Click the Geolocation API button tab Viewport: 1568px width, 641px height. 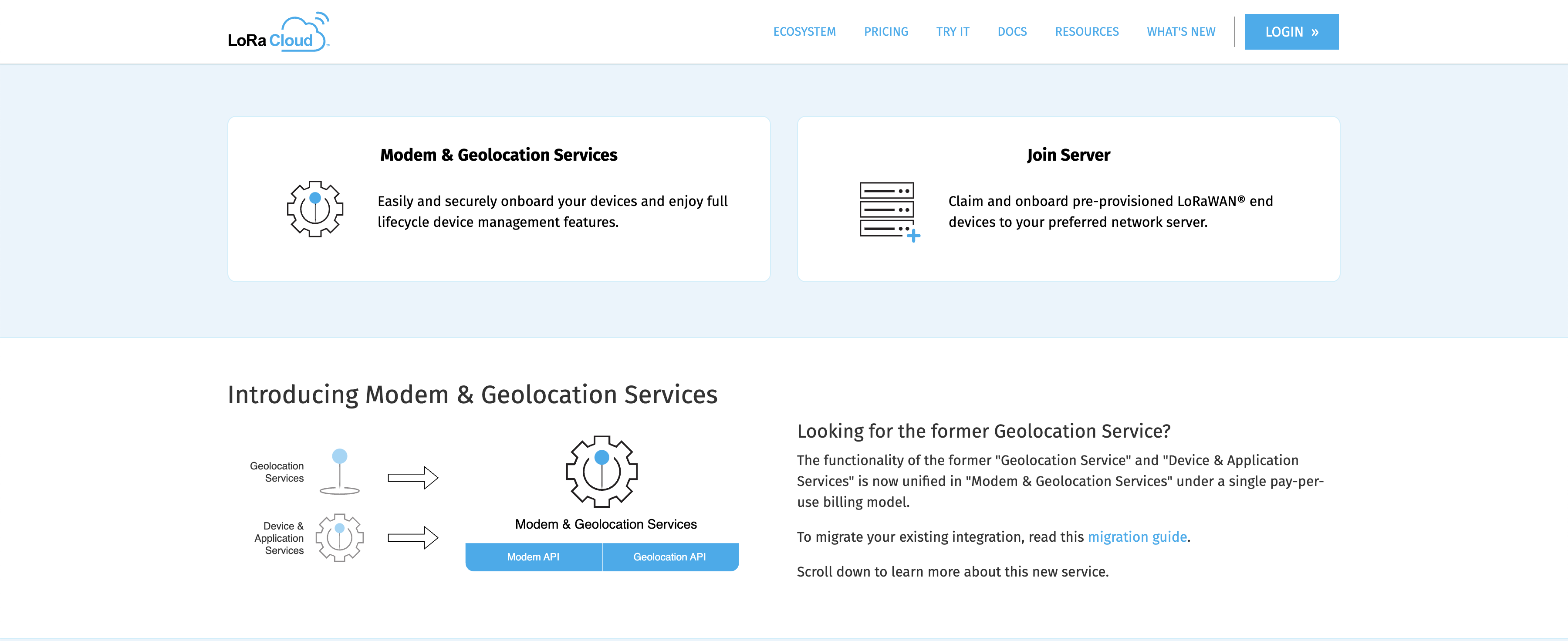pyautogui.click(x=670, y=557)
